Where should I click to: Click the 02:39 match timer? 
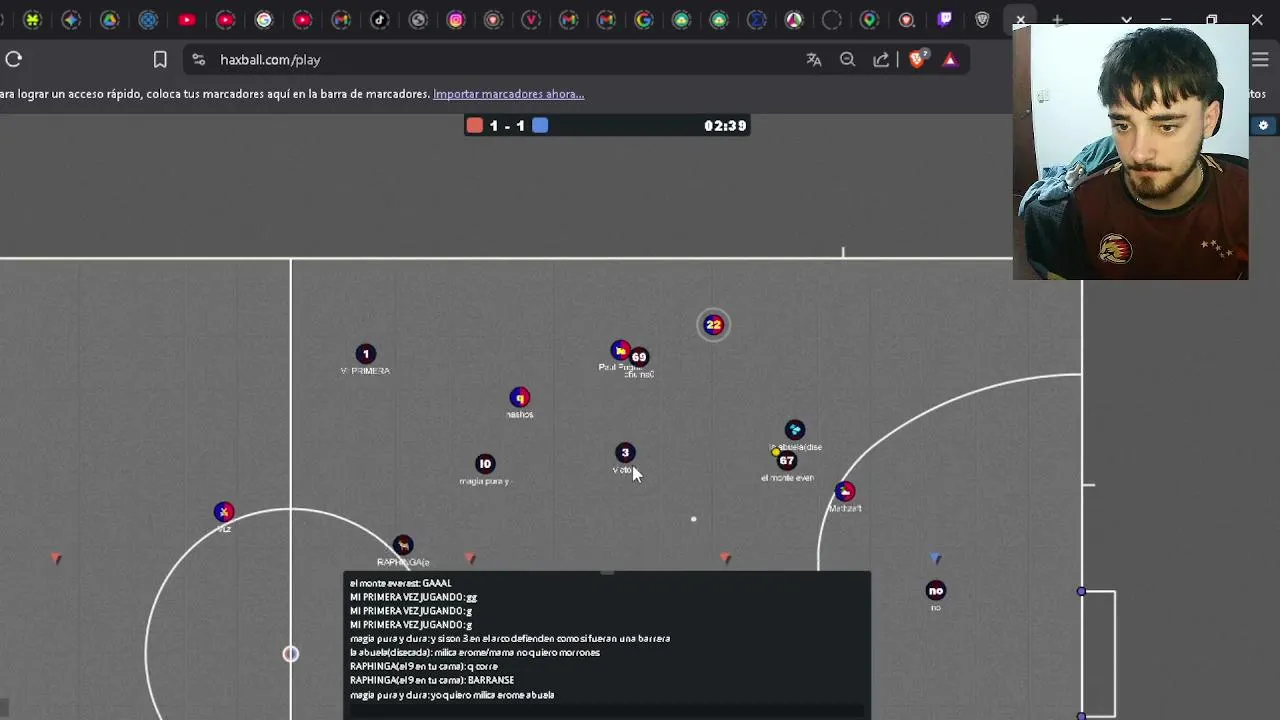click(725, 126)
